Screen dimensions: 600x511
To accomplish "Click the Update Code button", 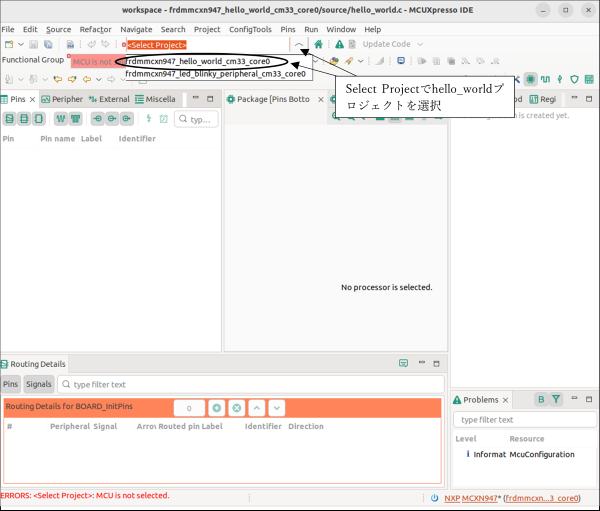I will [x=386, y=45].
